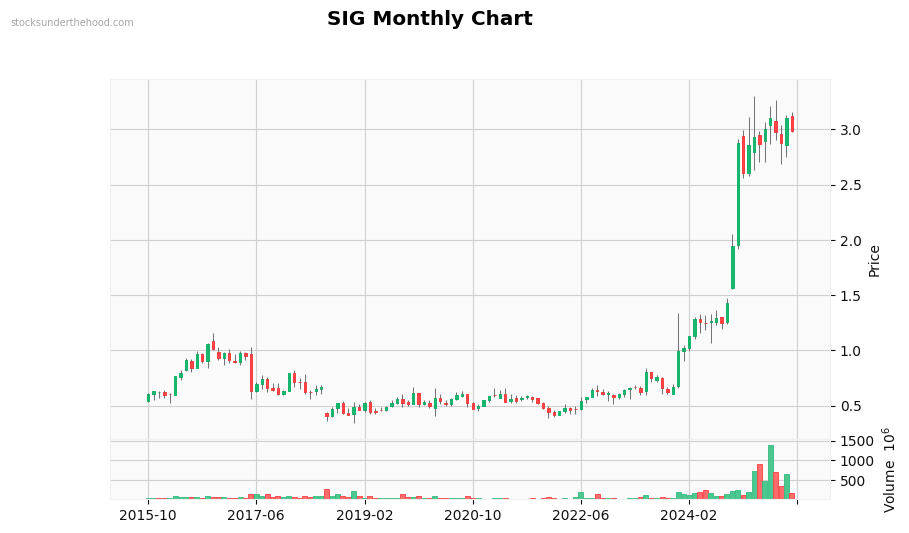This screenshot has height=533, width=909.
Task: Click the 2015-10 date axis label
Action: click(148, 515)
